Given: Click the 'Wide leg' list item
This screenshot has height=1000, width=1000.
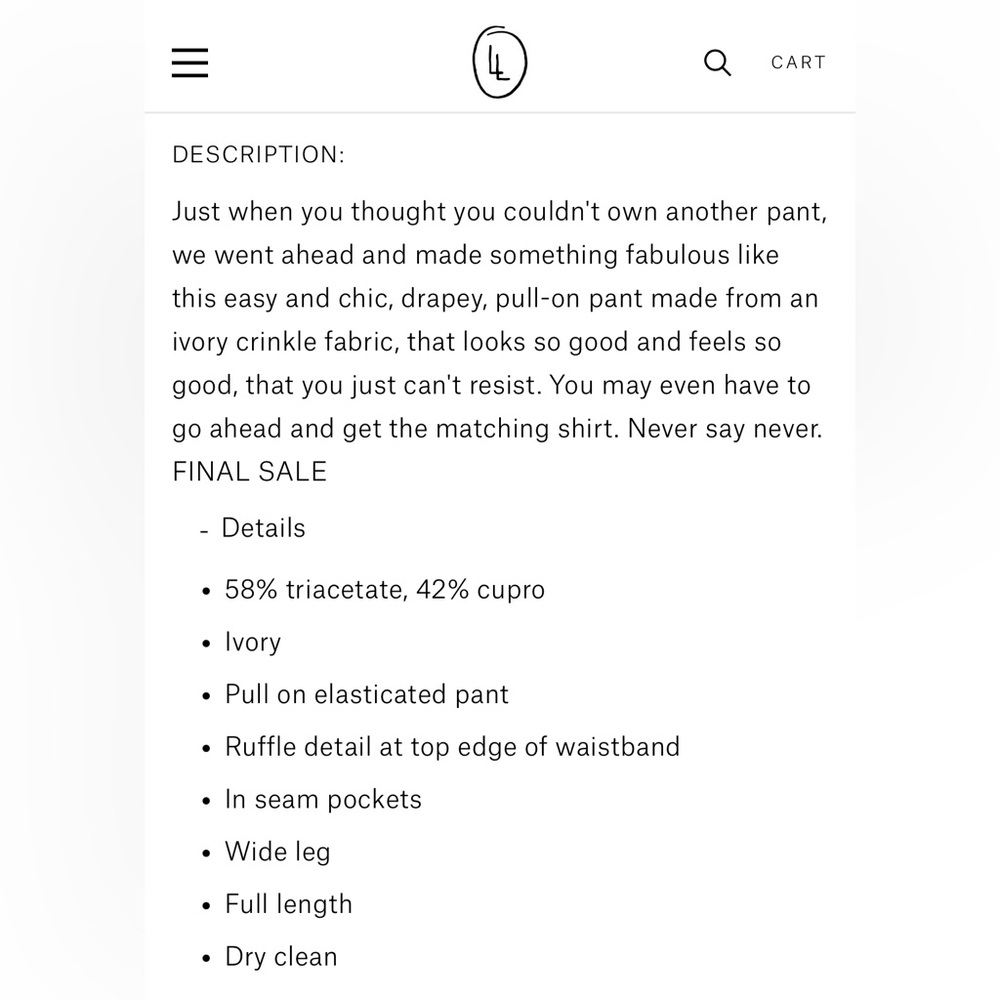Looking at the screenshot, I should coord(277,852).
